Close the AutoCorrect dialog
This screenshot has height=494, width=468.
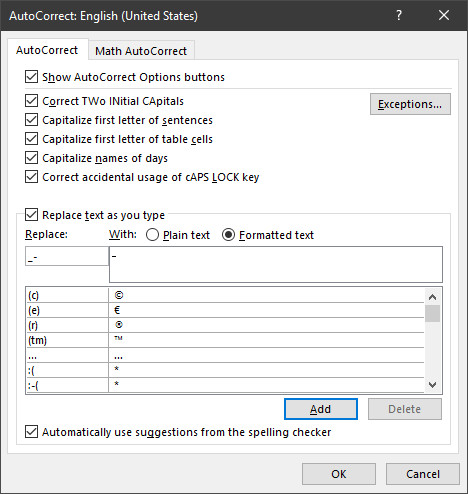point(444,15)
